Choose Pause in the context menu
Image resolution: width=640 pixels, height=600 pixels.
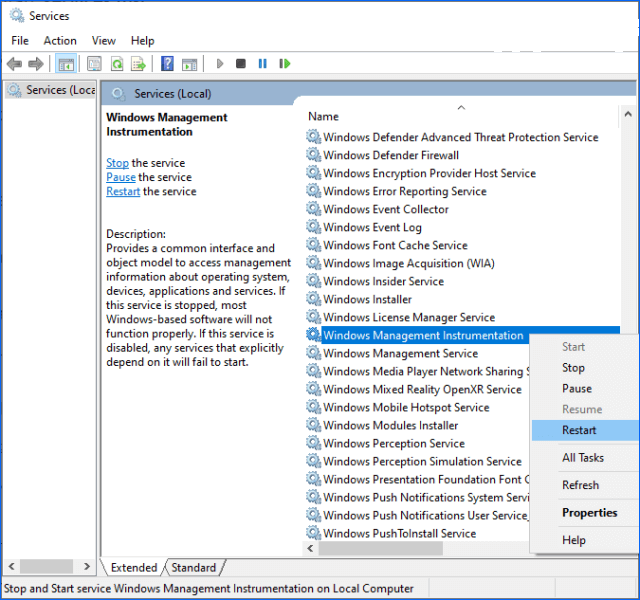[585, 389]
